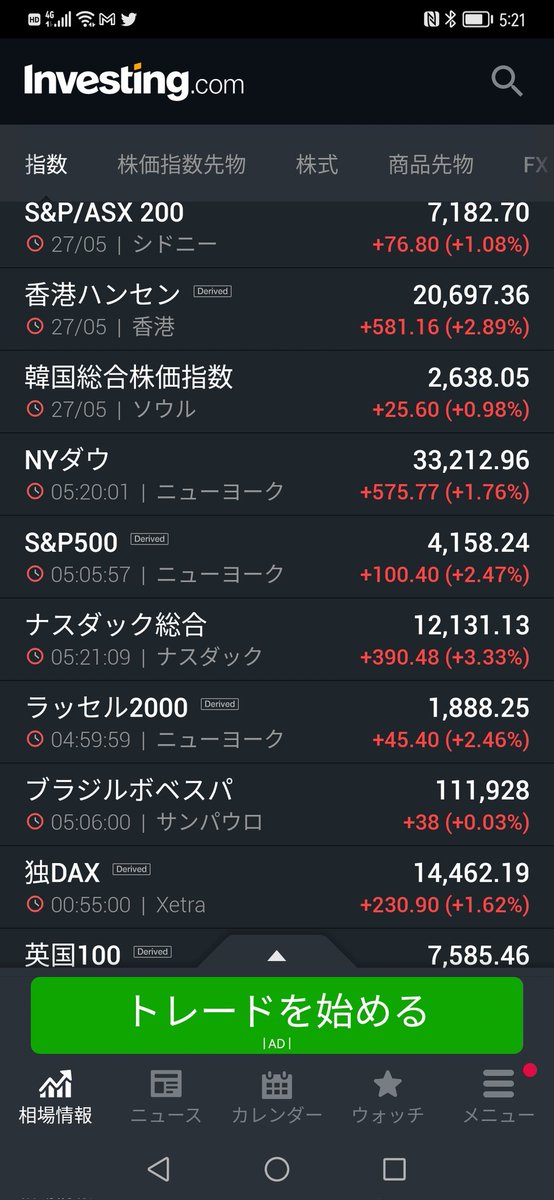Switch to the 株価指数先物 tab
554x1200 pixels.
pyautogui.click(x=181, y=165)
